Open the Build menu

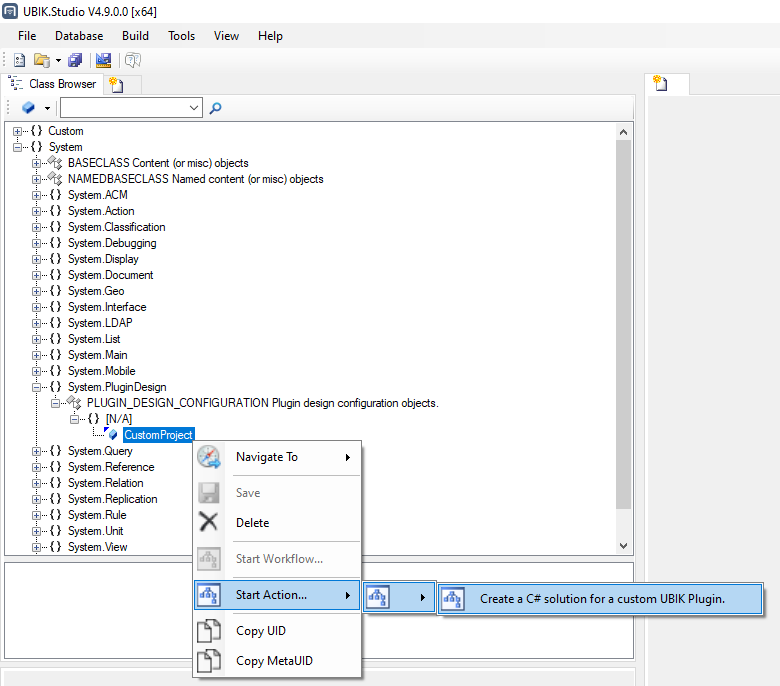point(135,36)
